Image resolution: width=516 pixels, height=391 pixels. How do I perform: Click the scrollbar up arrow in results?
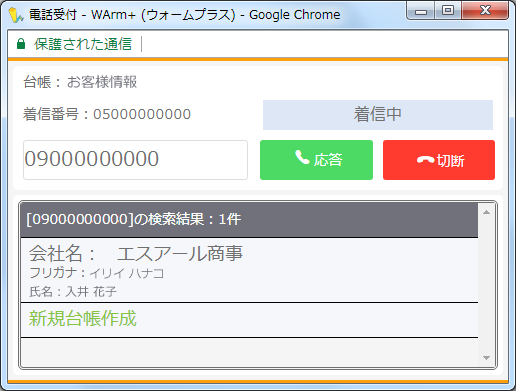[x=486, y=212]
